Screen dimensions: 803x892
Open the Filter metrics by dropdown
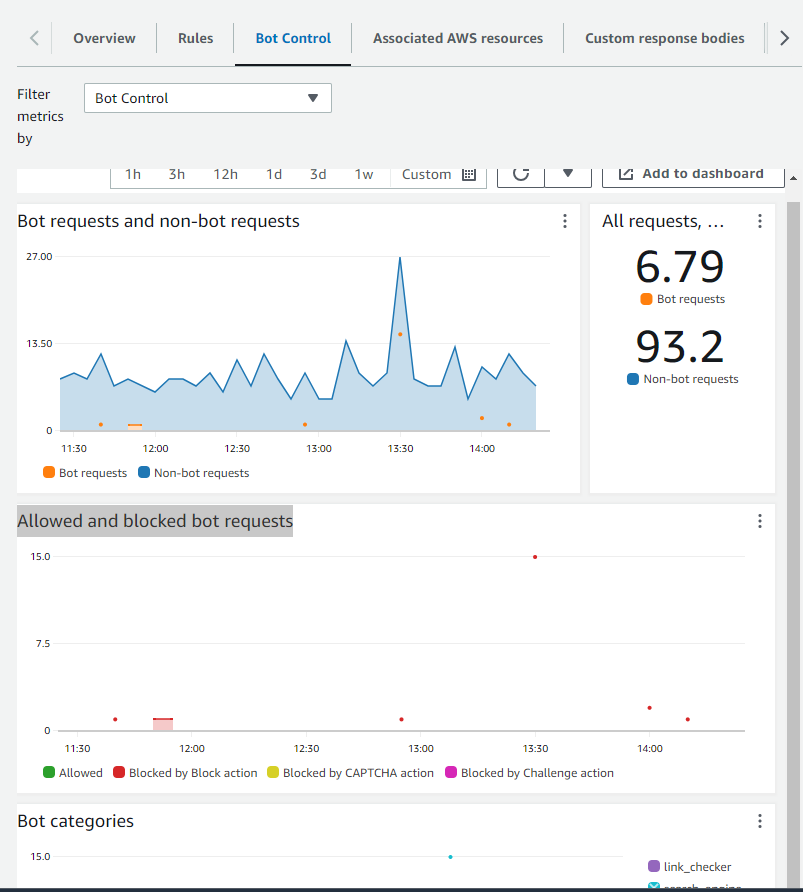pos(207,98)
